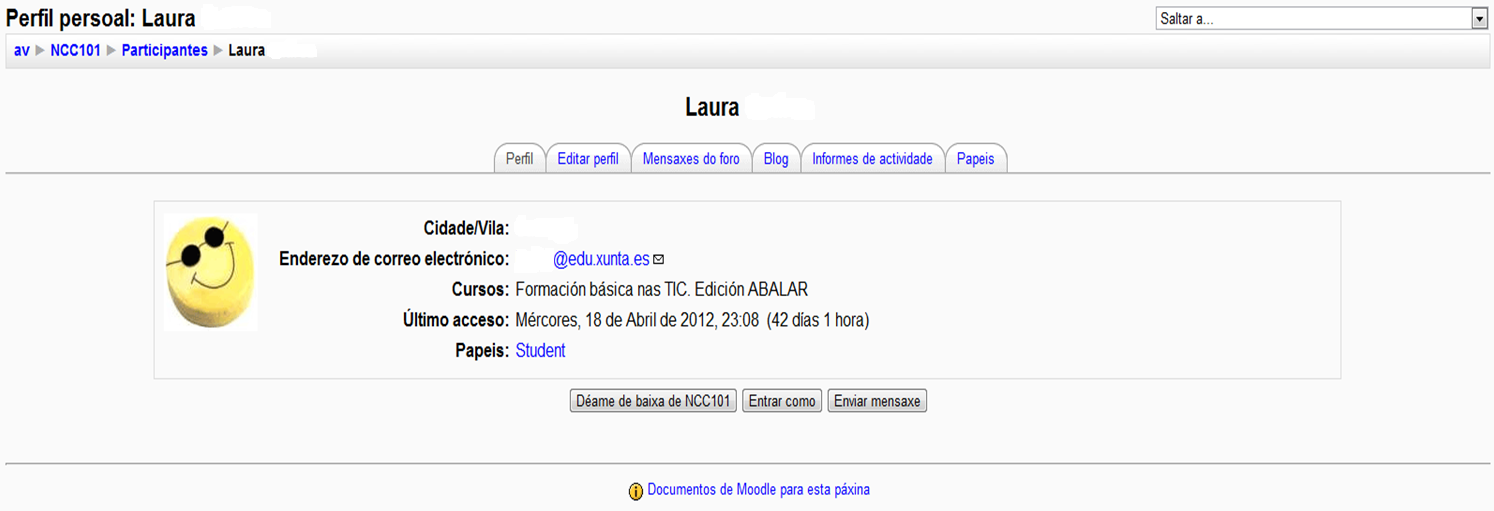Open the Informes de actividade tab

[872, 159]
